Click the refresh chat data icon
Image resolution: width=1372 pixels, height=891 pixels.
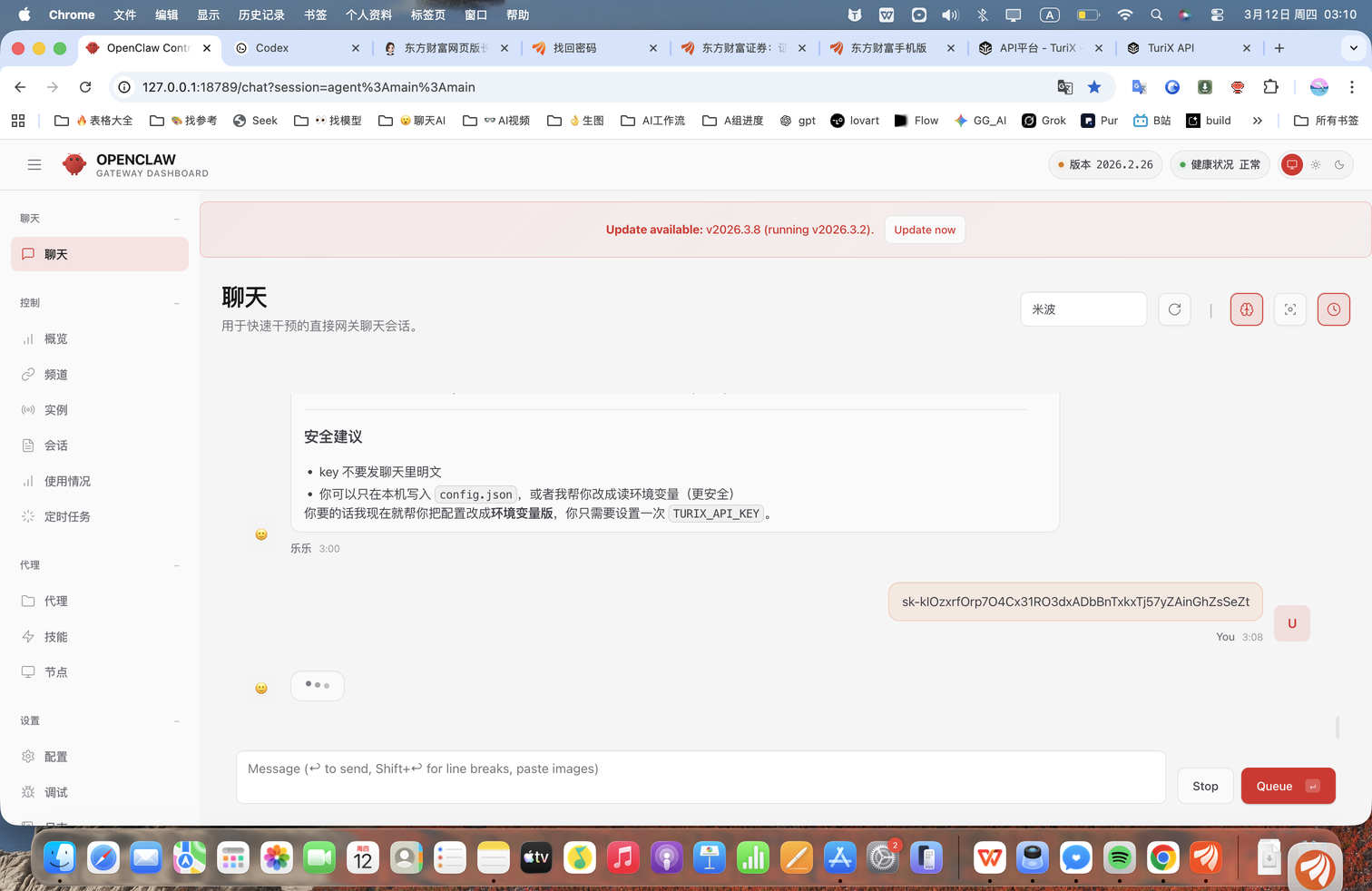coord(1174,309)
